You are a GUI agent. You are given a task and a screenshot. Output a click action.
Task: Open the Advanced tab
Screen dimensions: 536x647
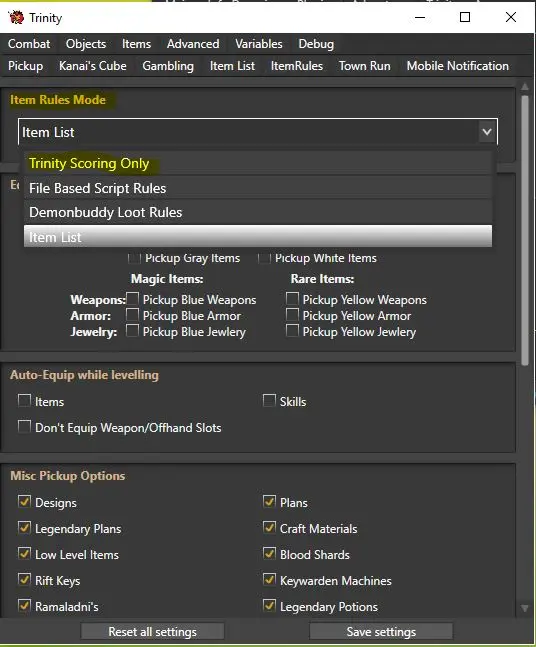pos(193,44)
